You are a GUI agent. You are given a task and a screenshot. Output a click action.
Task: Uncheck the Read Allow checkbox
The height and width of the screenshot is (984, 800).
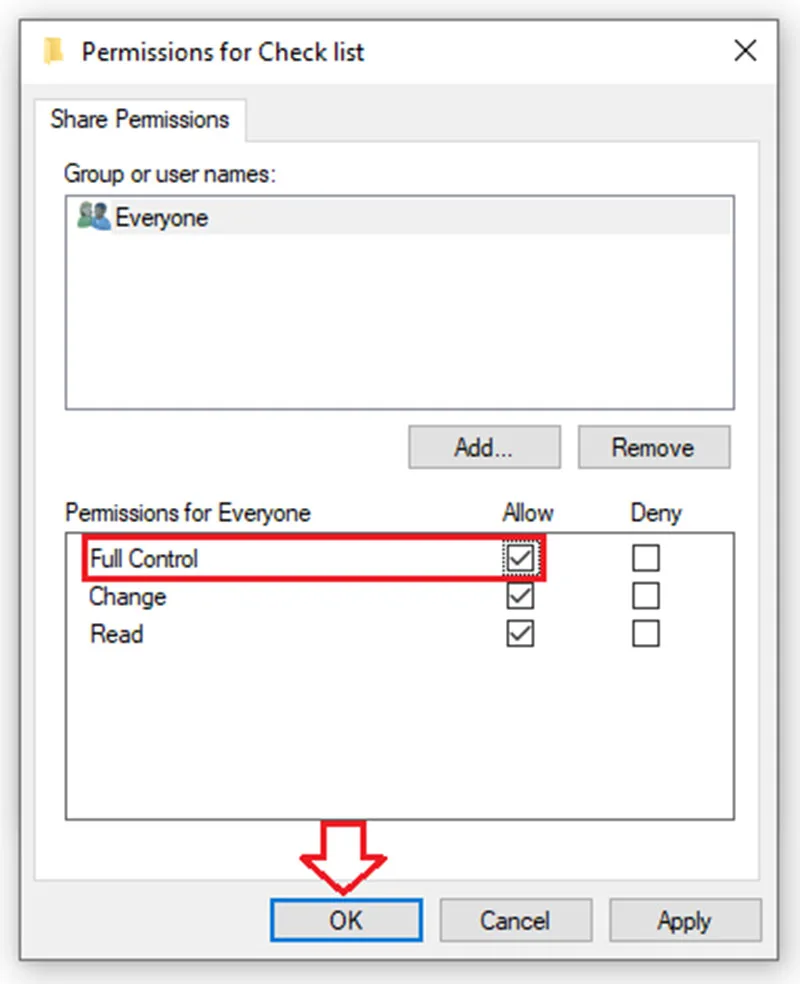pos(520,633)
